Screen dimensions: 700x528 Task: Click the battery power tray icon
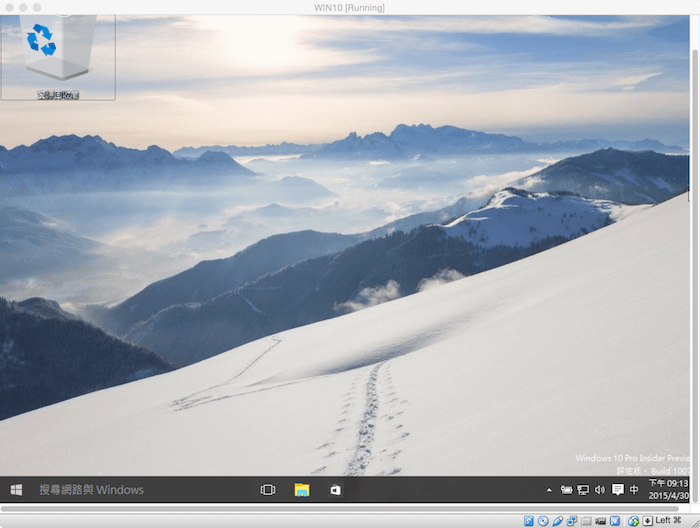566,490
